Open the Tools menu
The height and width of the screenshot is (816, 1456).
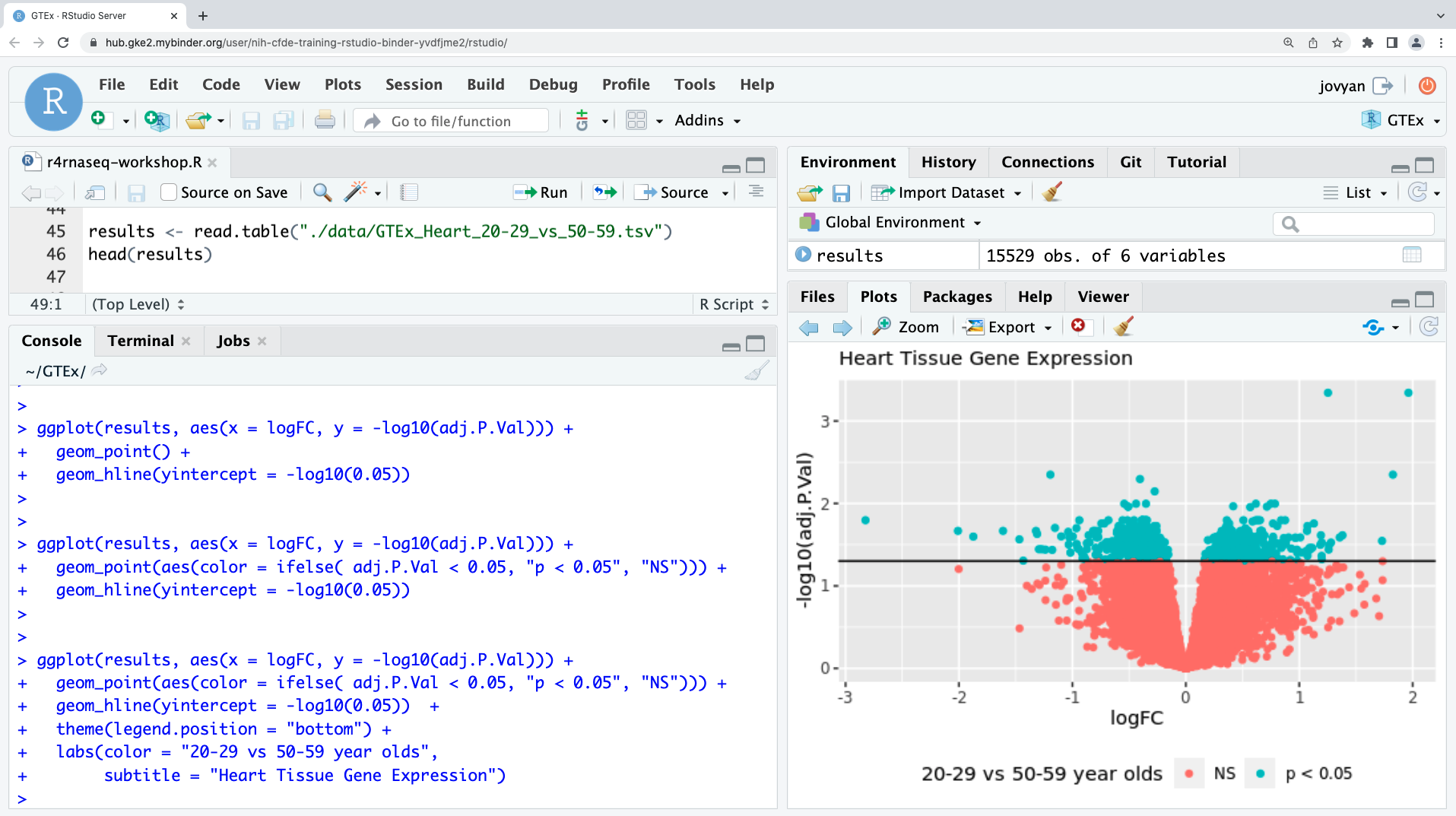point(694,84)
